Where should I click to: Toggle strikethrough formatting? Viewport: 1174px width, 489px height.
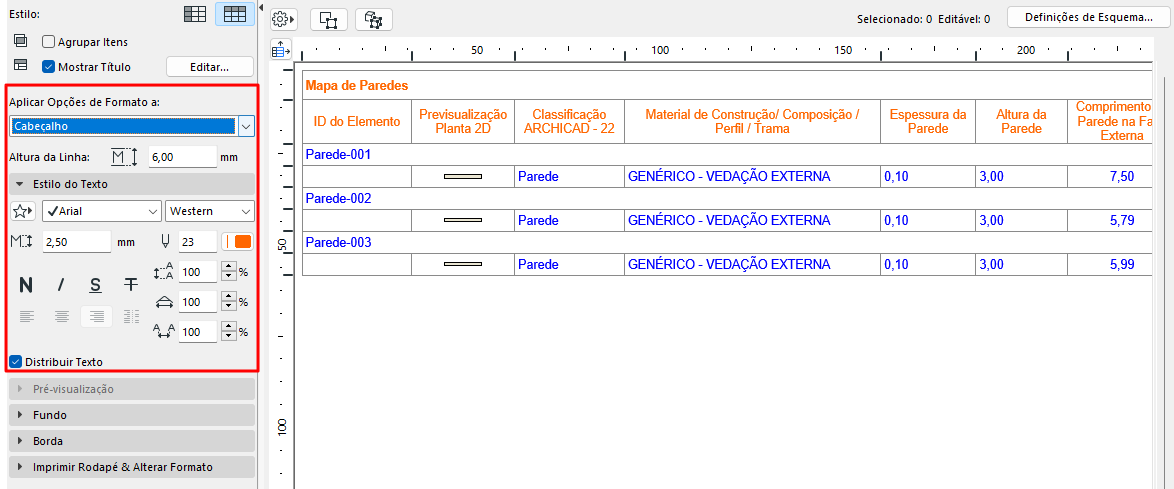pyautogui.click(x=131, y=285)
